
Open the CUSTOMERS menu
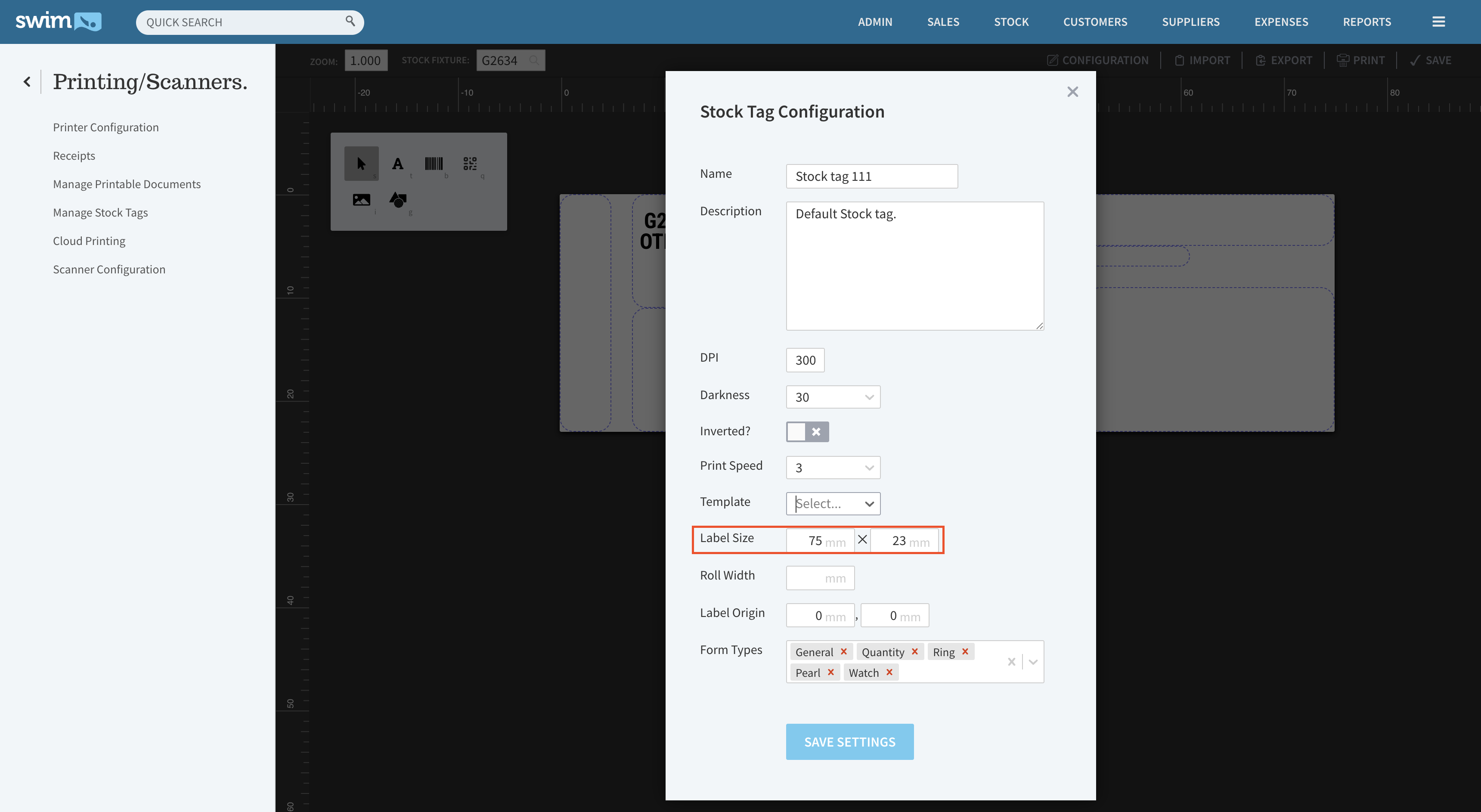1095,22
